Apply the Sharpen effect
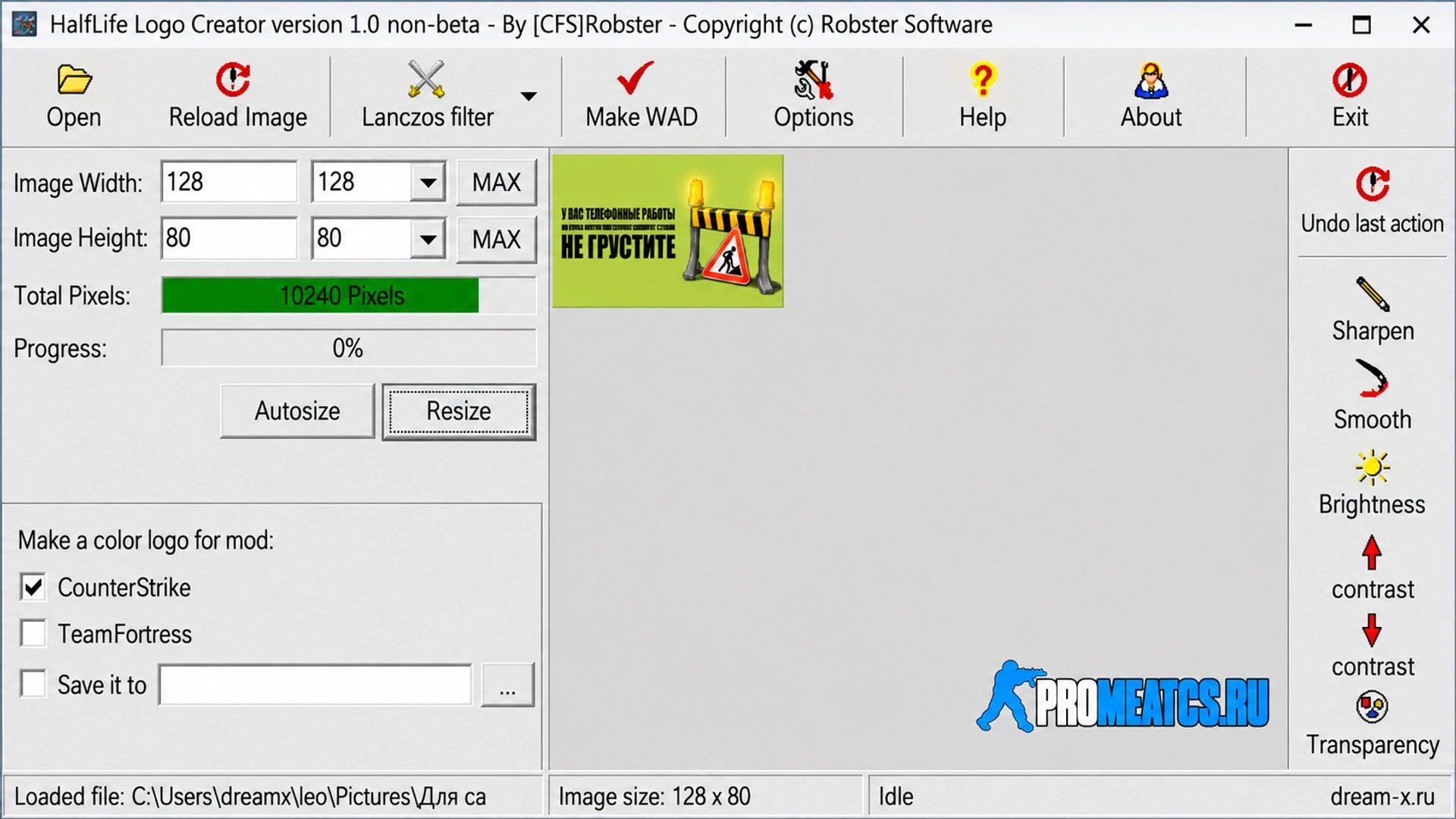The image size is (1456, 819). coord(1373,311)
